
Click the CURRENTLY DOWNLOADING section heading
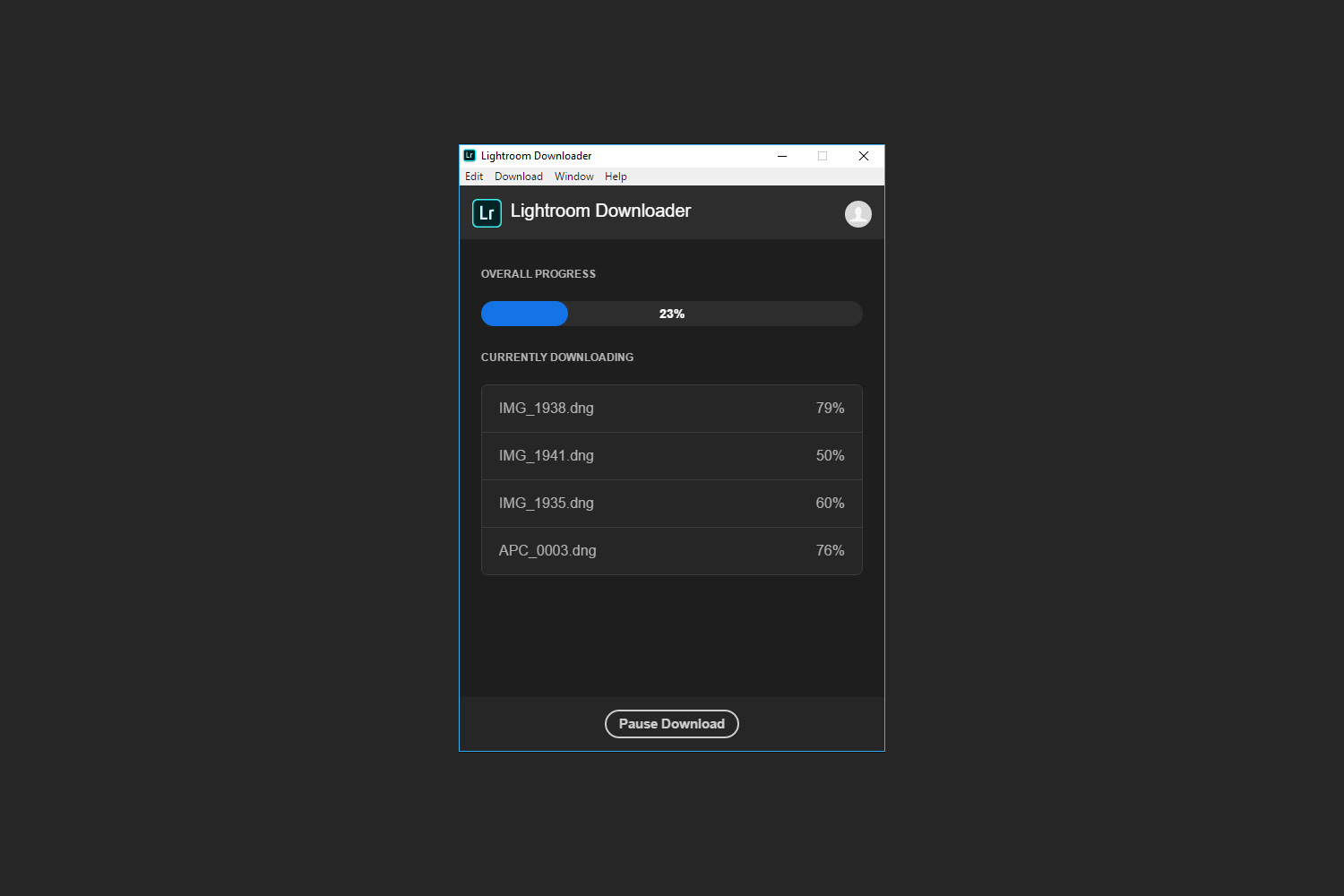tap(557, 357)
